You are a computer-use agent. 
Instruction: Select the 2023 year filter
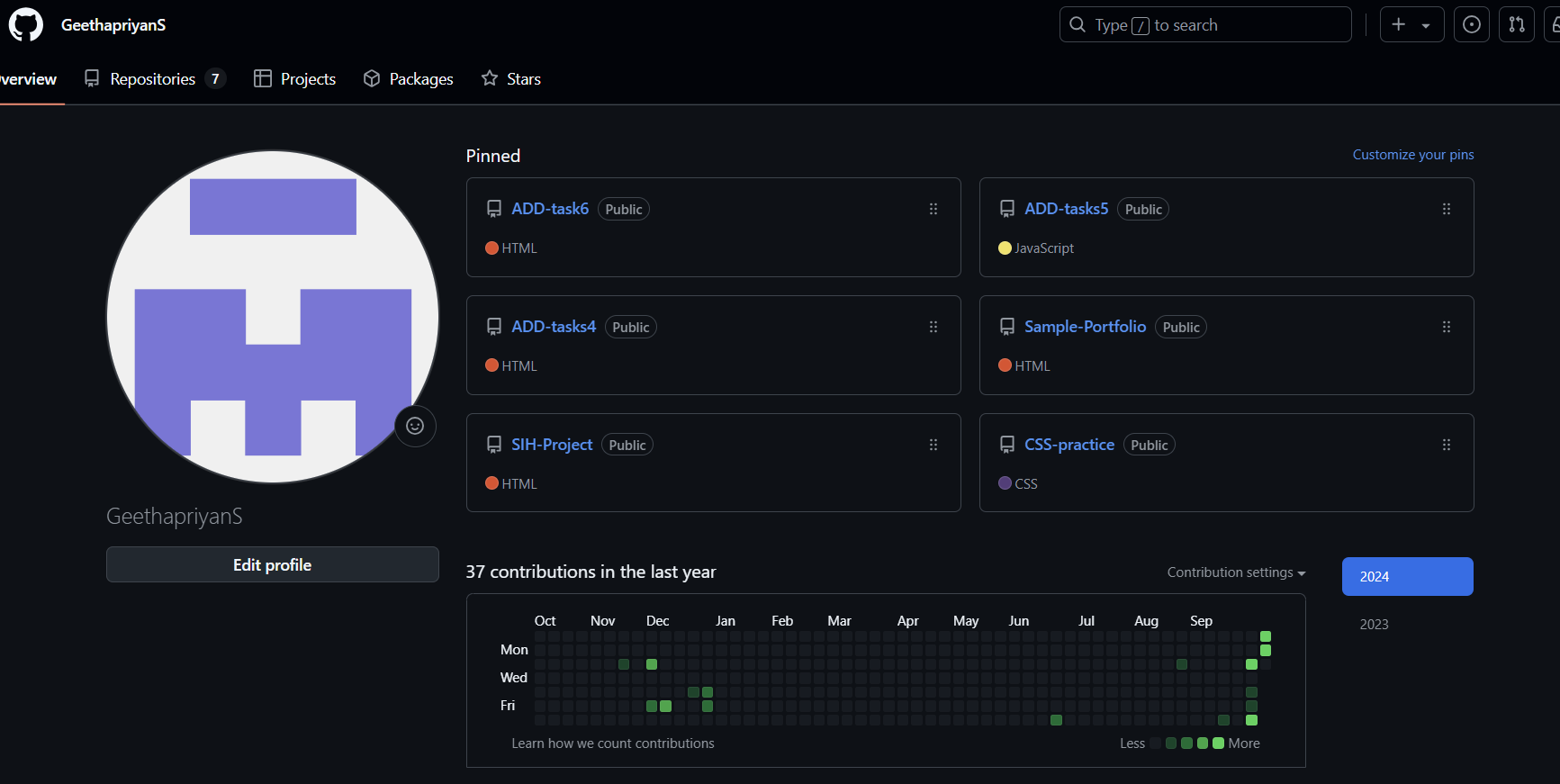1374,624
